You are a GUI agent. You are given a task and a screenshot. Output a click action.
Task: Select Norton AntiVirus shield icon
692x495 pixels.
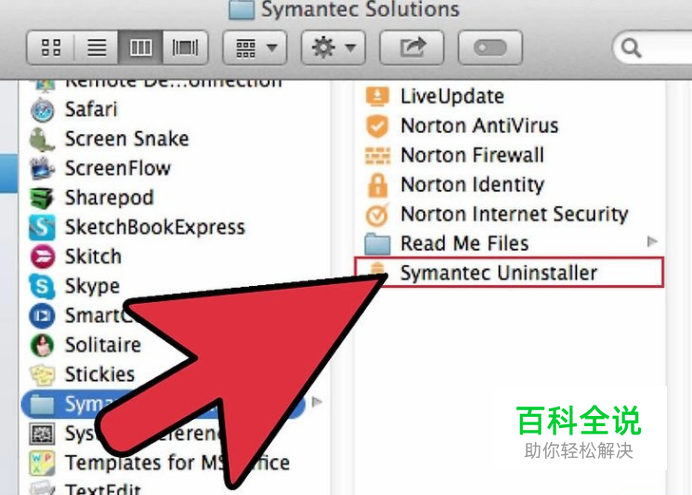tap(377, 126)
